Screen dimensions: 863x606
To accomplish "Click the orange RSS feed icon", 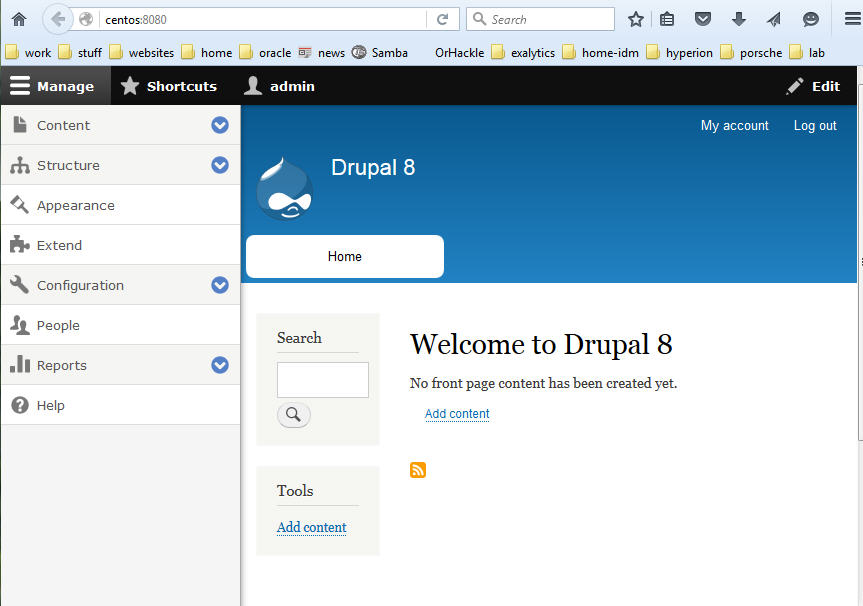I will coord(418,469).
